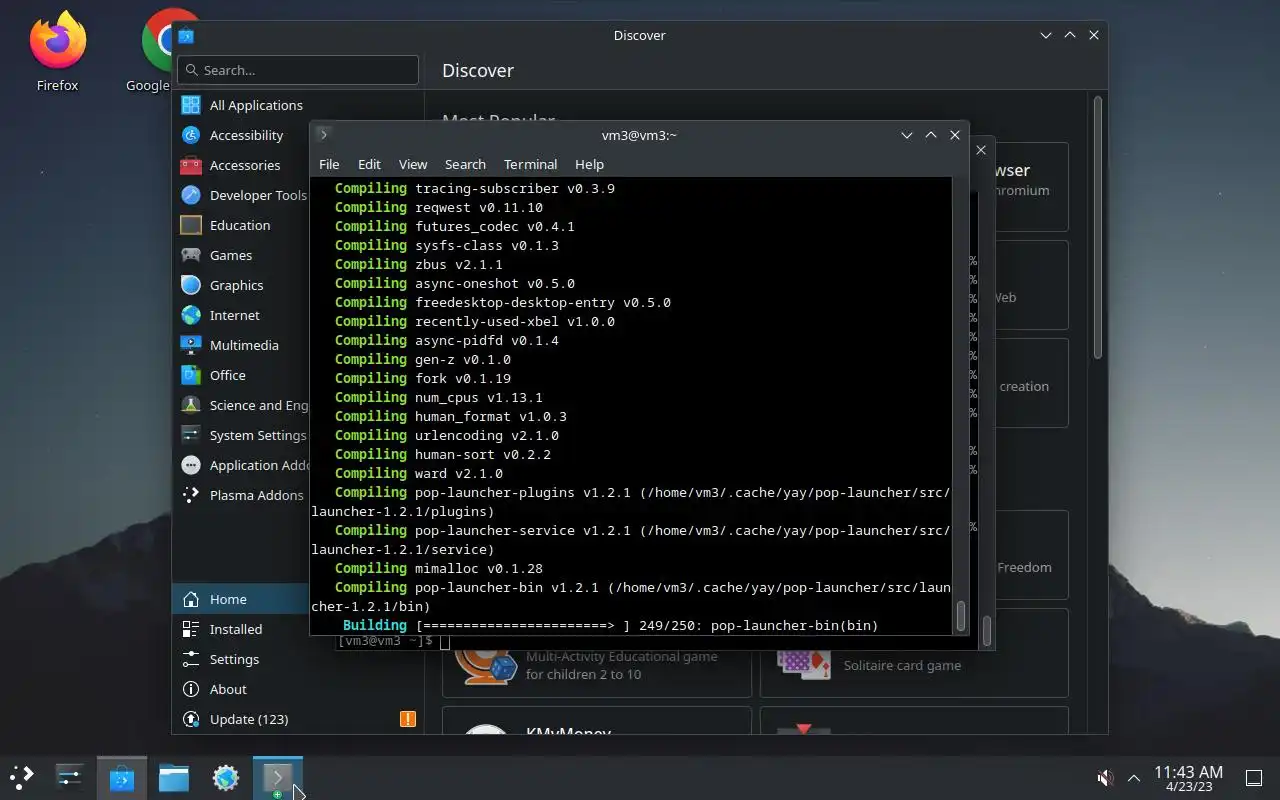The height and width of the screenshot is (800, 1280).
Task: Select the Multimedia category icon
Action: (191, 345)
